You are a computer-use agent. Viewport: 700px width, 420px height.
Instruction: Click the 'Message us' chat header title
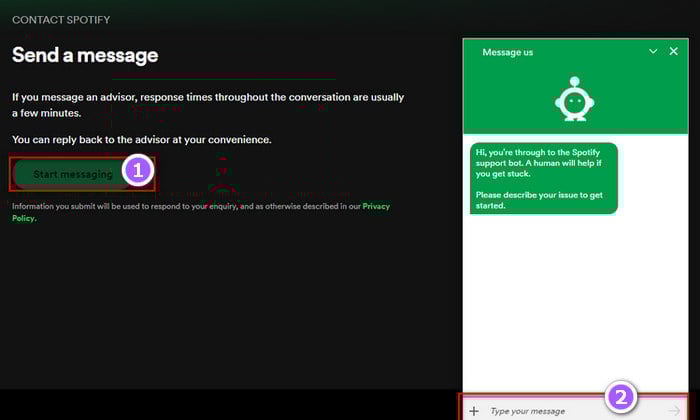[508, 52]
